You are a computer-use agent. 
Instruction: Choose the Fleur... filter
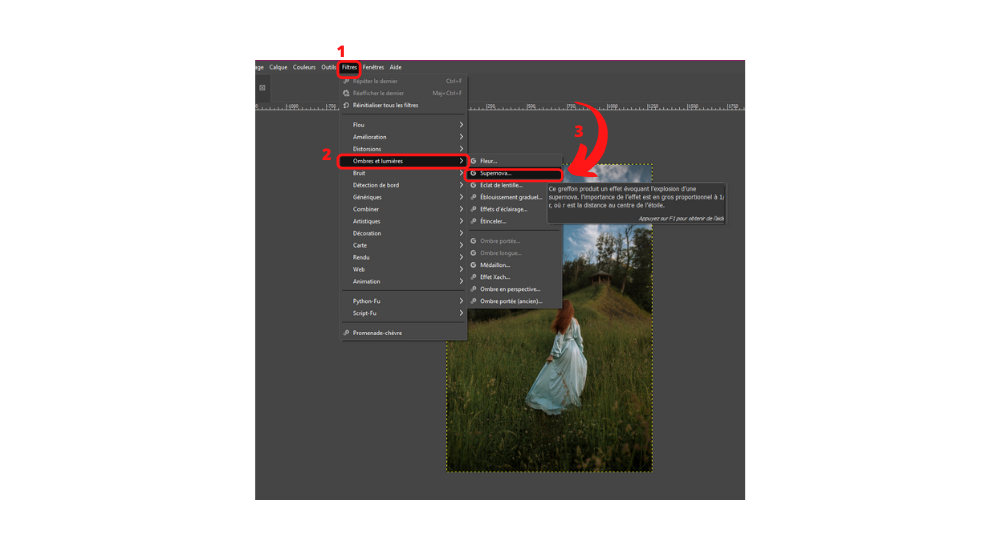click(x=515, y=161)
